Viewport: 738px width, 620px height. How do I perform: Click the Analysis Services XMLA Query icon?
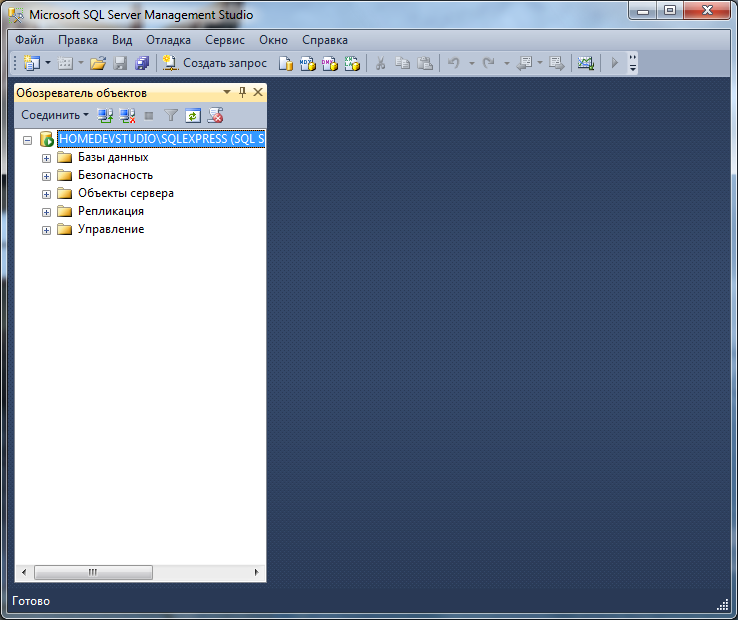point(352,63)
